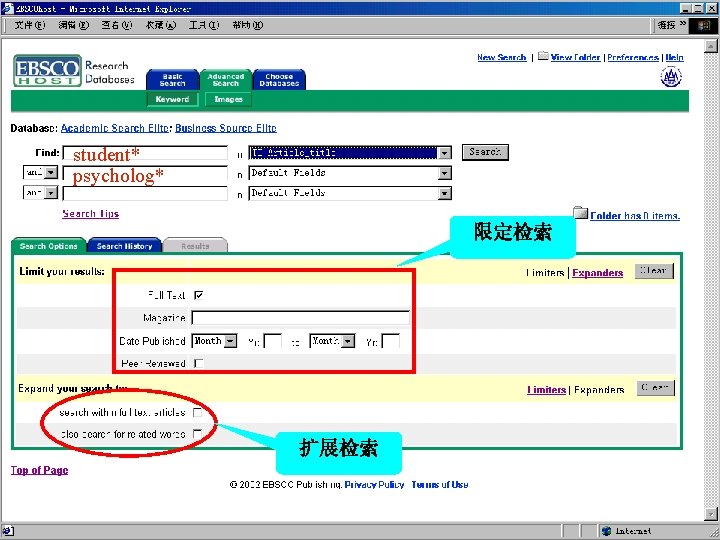The height and width of the screenshot is (540, 720).
Task: Enable the Peer Reviewed checkbox
Action: [x=198, y=363]
